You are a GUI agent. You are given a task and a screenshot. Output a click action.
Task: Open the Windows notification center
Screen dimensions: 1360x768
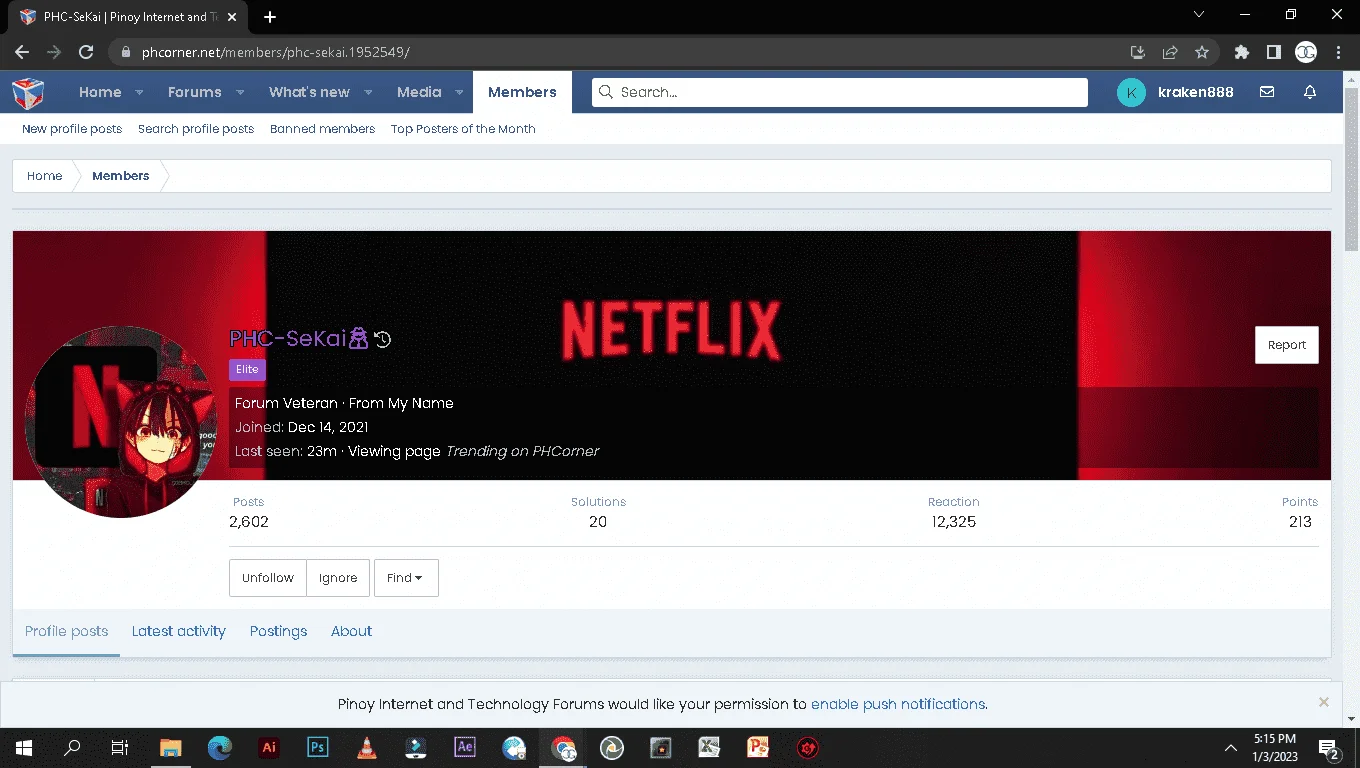[1329, 748]
